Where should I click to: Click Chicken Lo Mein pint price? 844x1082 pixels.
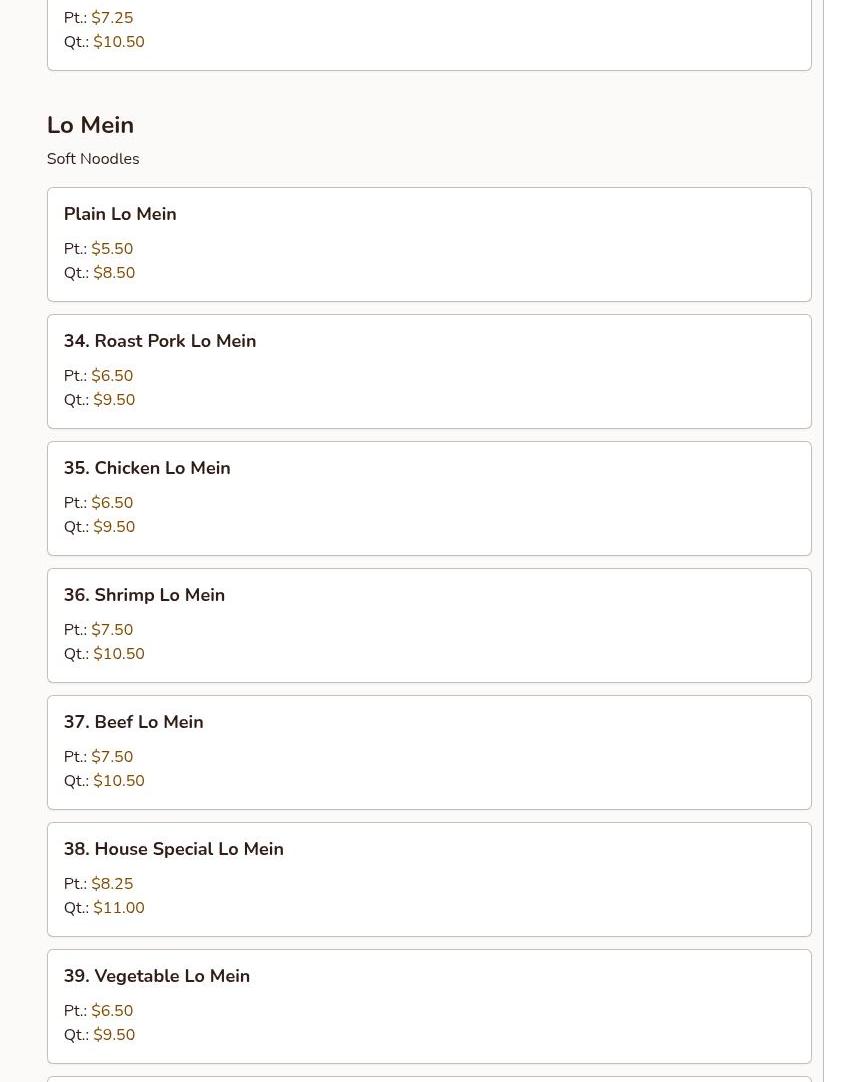pos(112,503)
